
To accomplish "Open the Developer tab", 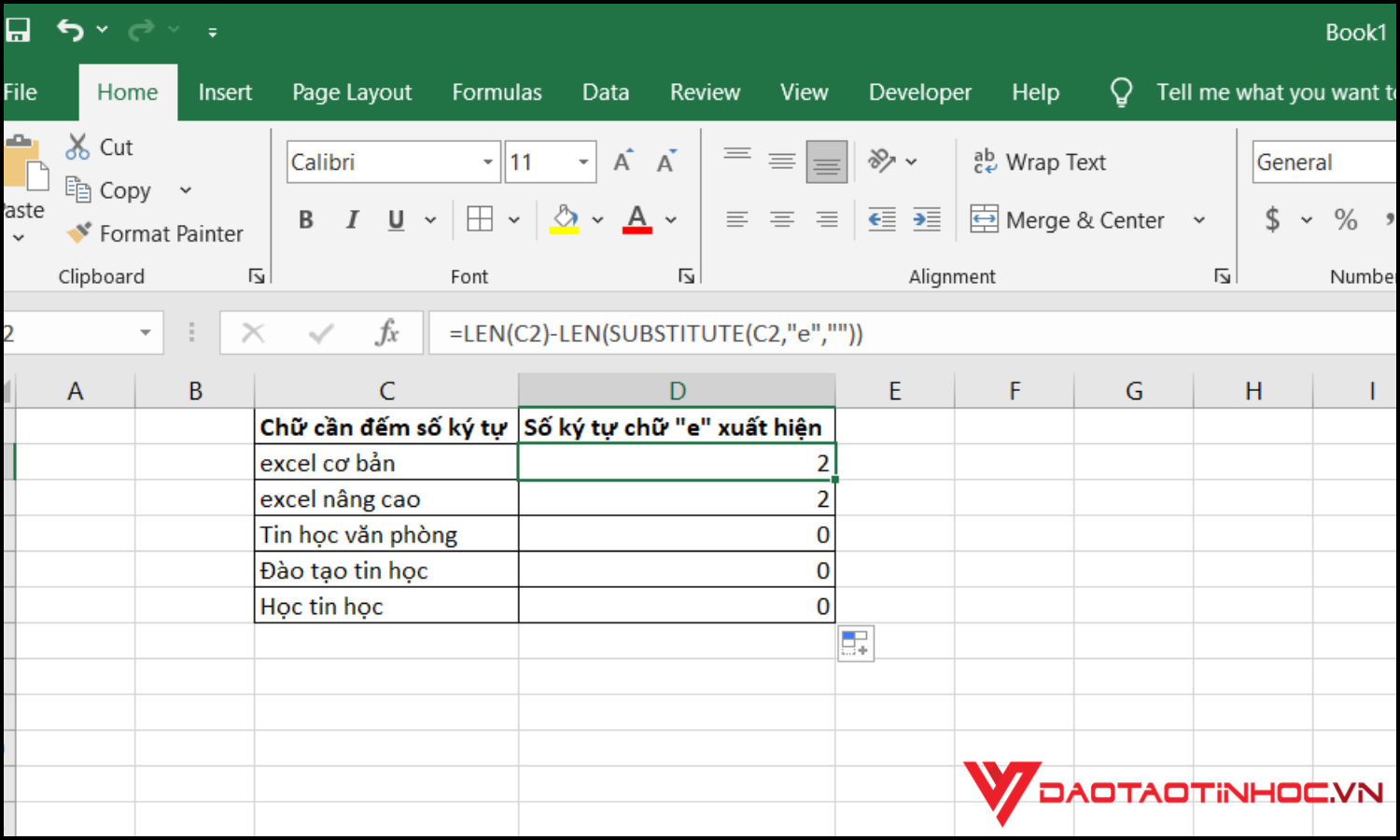I will coord(919,91).
